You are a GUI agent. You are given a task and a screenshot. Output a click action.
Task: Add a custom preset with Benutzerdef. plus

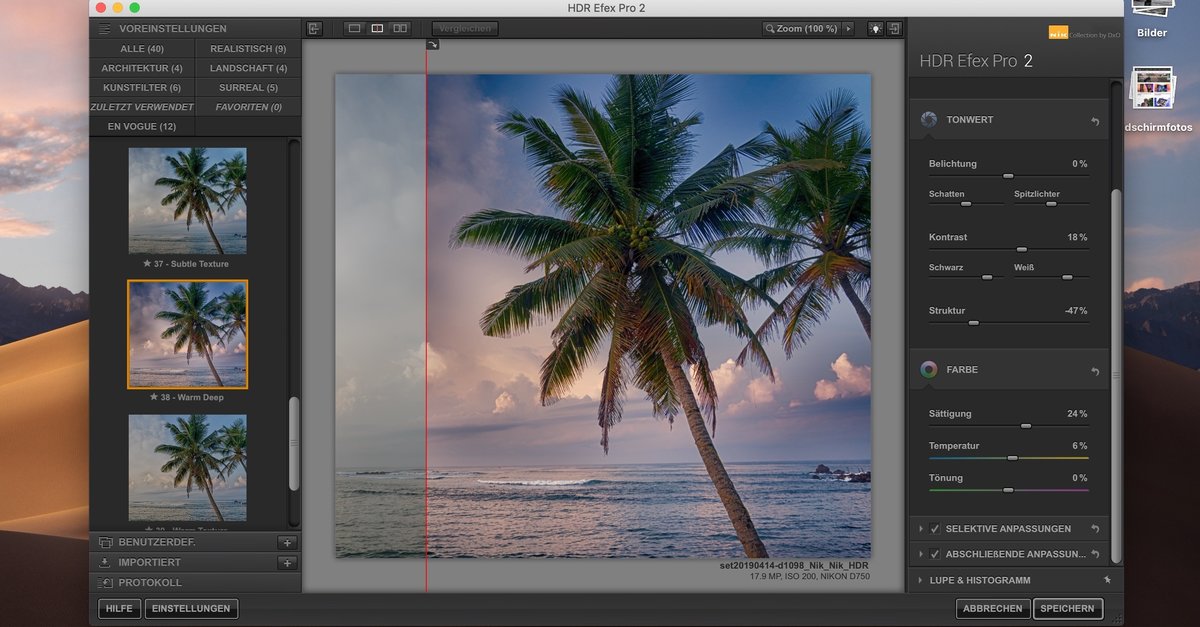coord(287,543)
